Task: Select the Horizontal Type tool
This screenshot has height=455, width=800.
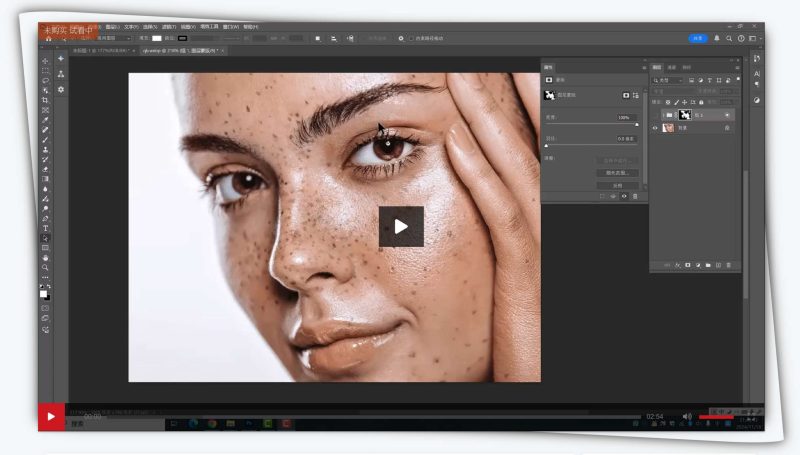Action: pyautogui.click(x=45, y=228)
